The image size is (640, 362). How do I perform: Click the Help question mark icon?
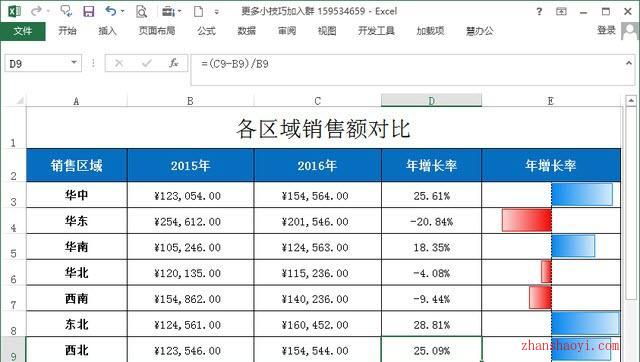coord(539,11)
